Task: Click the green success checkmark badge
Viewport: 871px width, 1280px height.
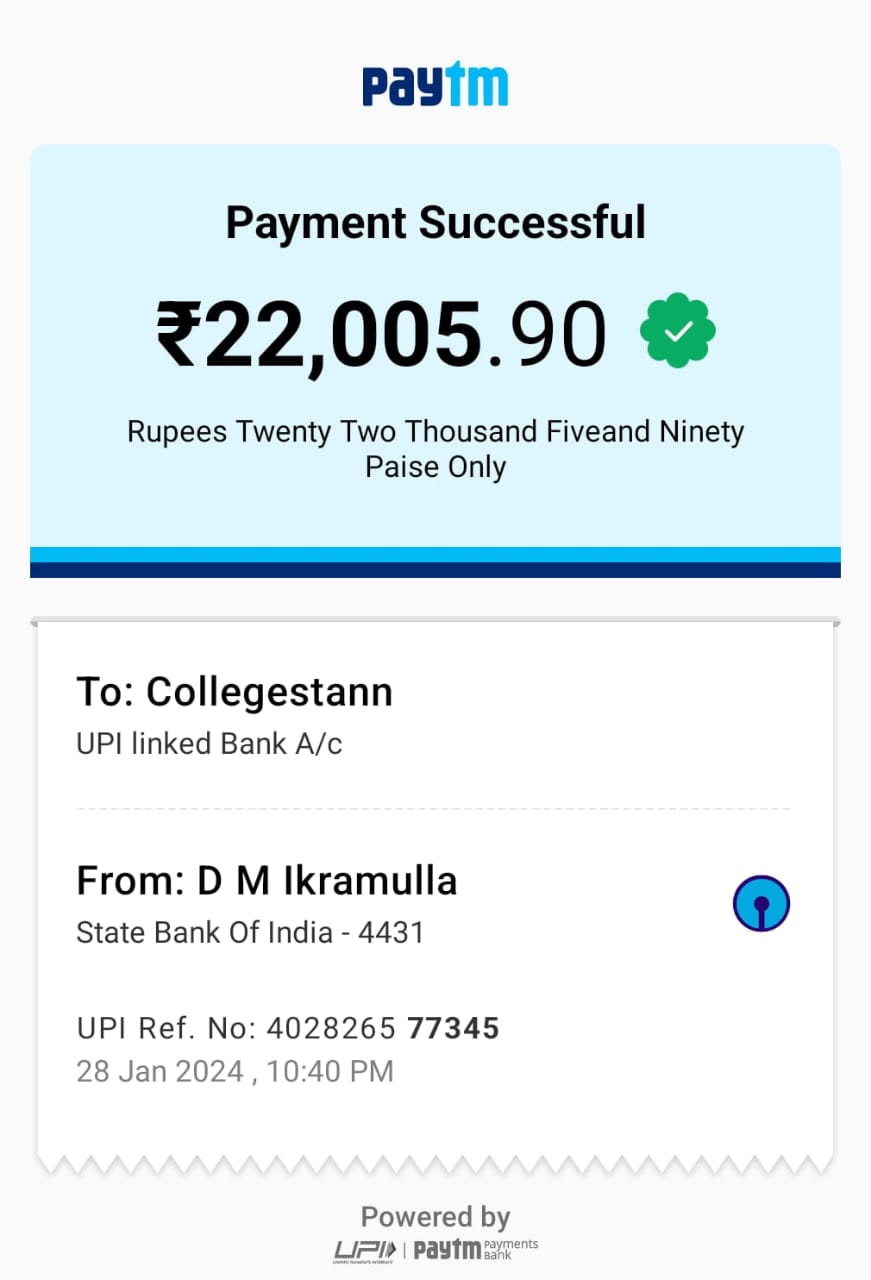Action: tap(678, 330)
